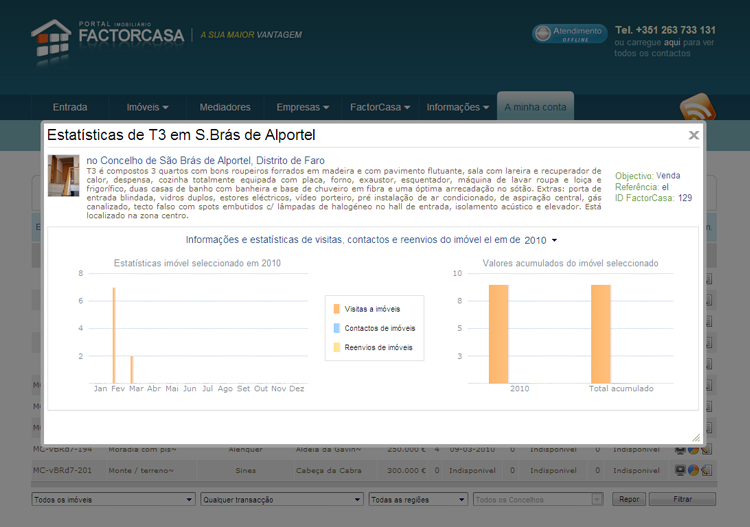
Task: Click the 'Valores acumulados do imóvel seleccionado' chart title
Action: [x=570, y=263]
